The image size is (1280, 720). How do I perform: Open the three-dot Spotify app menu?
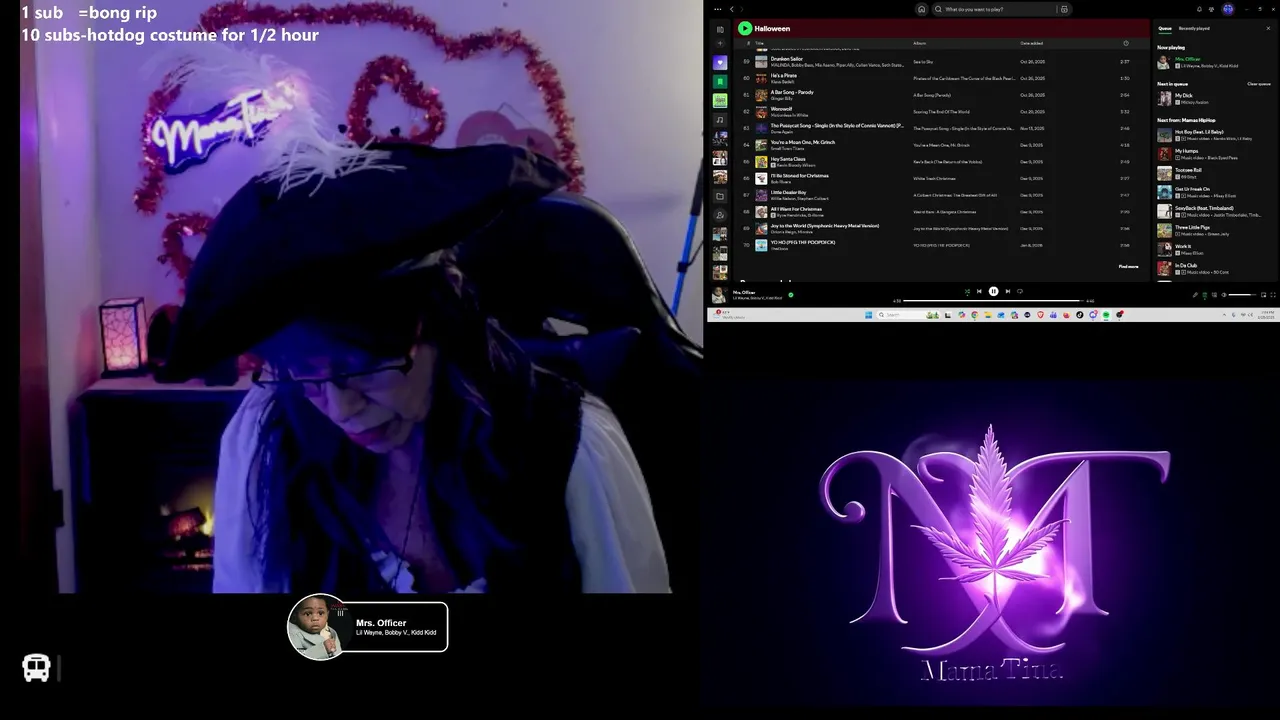coord(718,9)
